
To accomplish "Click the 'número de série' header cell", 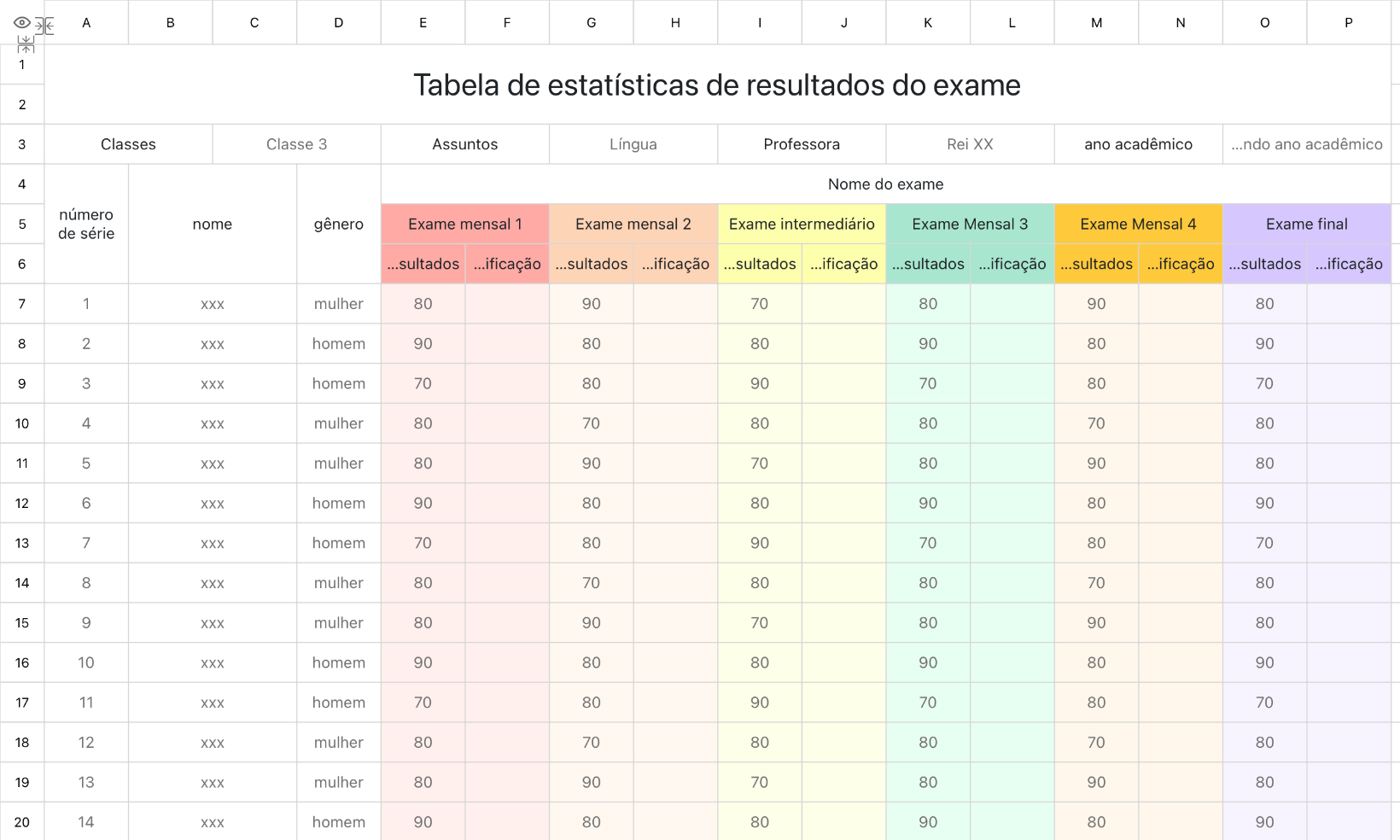I will coord(86,224).
